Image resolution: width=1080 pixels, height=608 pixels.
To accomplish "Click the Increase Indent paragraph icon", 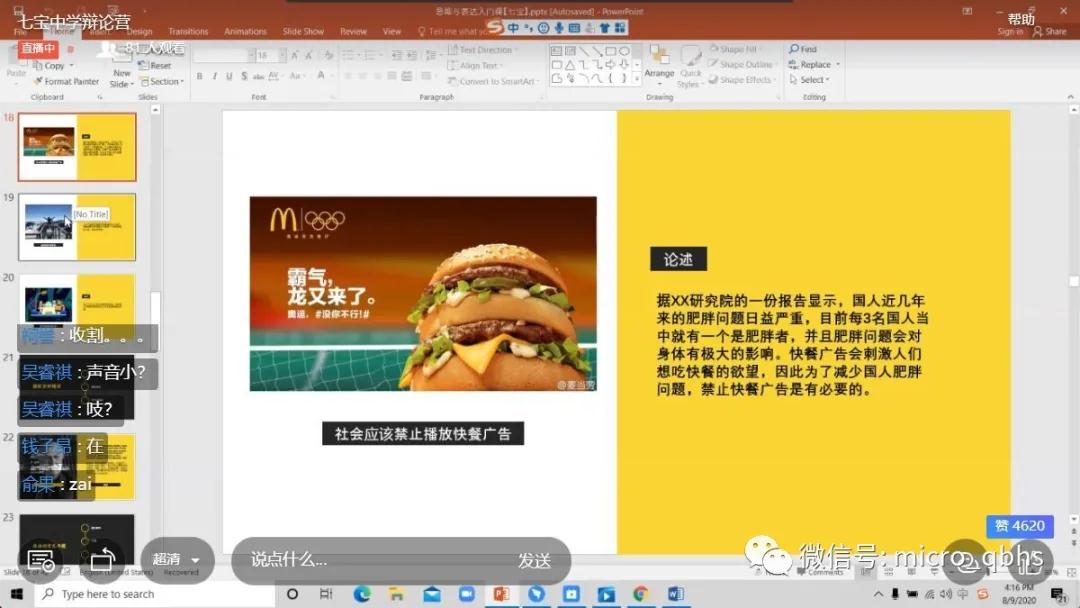I will point(411,55).
